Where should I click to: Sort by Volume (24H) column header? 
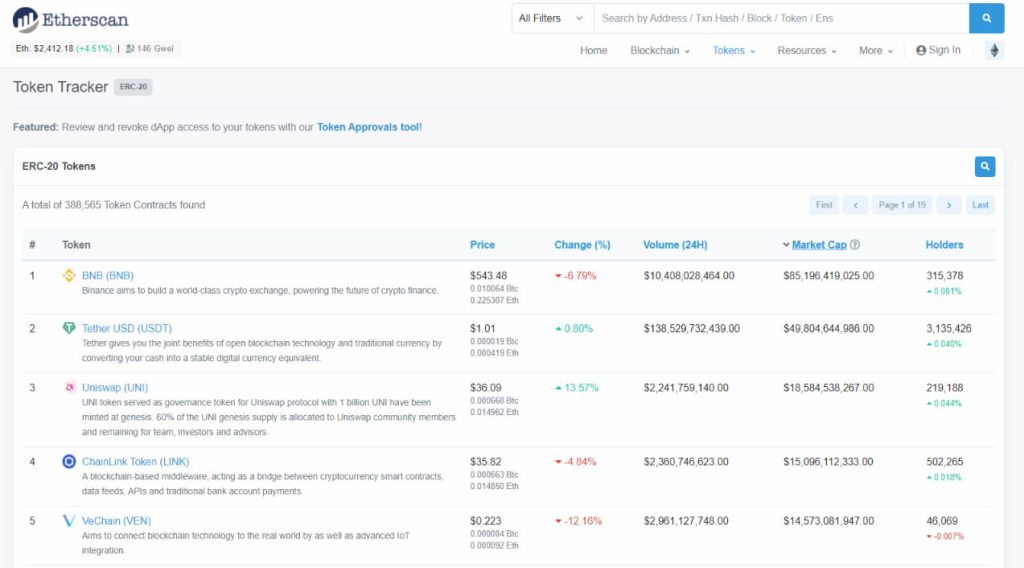675,245
